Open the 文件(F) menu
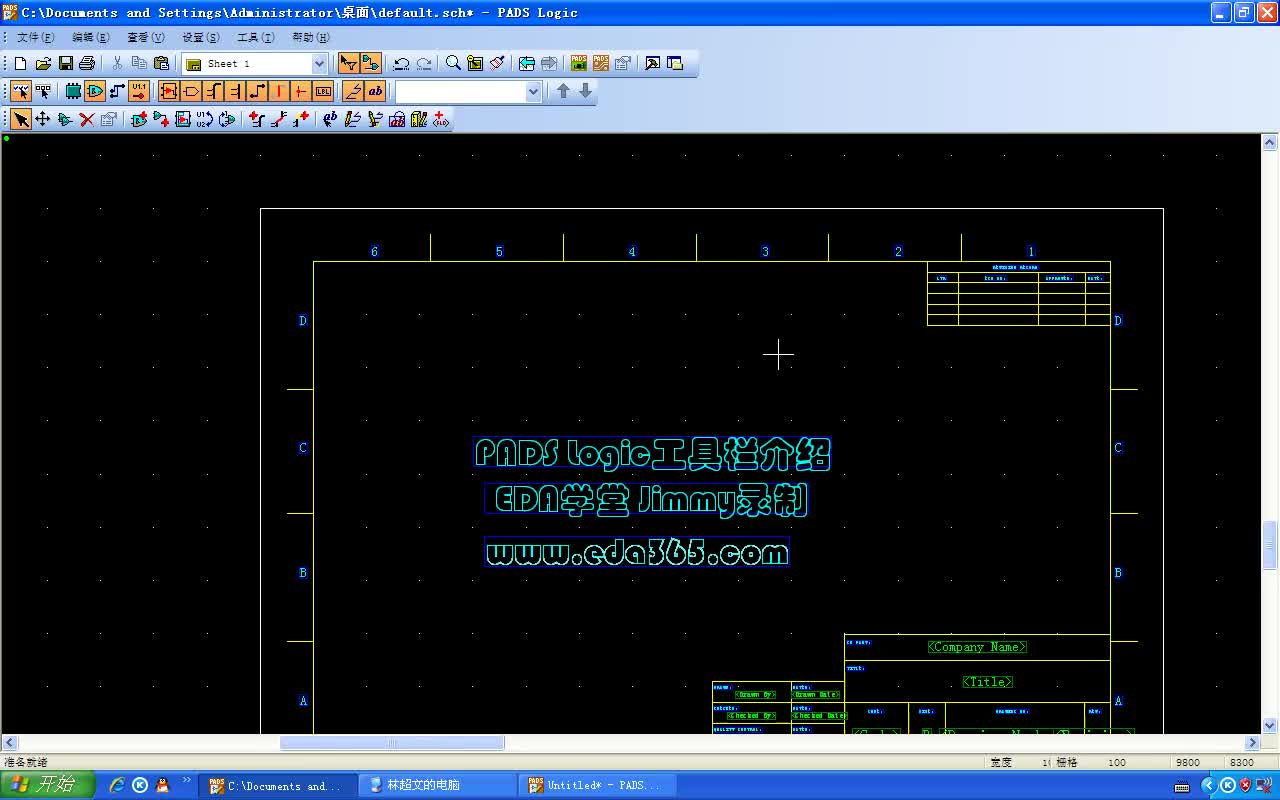Image resolution: width=1280 pixels, height=800 pixels. coord(35,37)
